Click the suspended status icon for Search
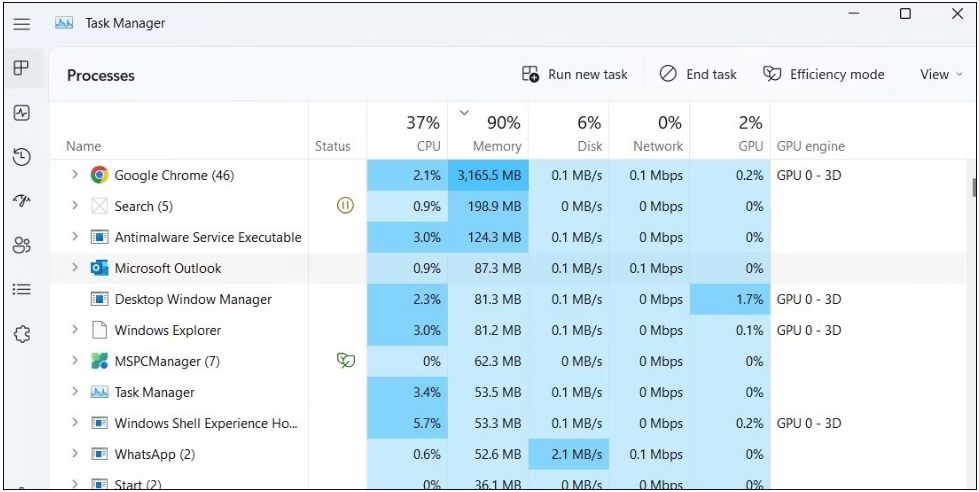 click(x=345, y=205)
